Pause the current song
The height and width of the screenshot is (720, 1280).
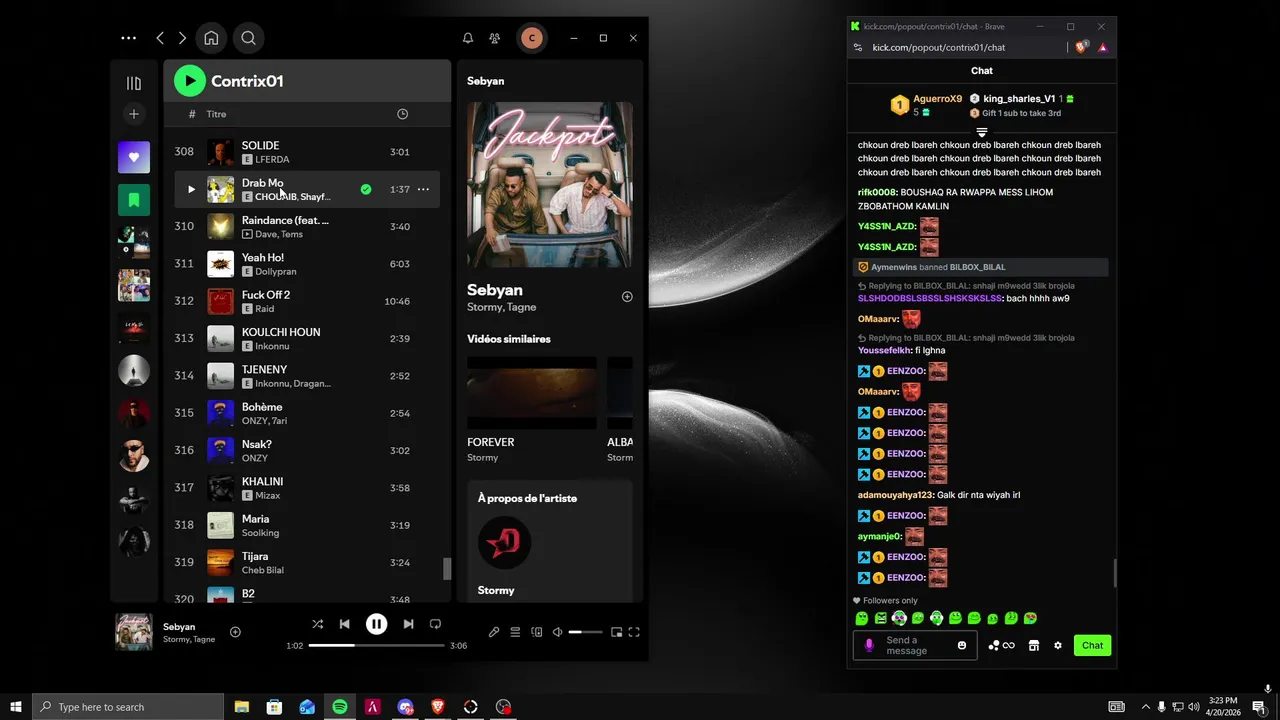pyautogui.click(x=376, y=624)
